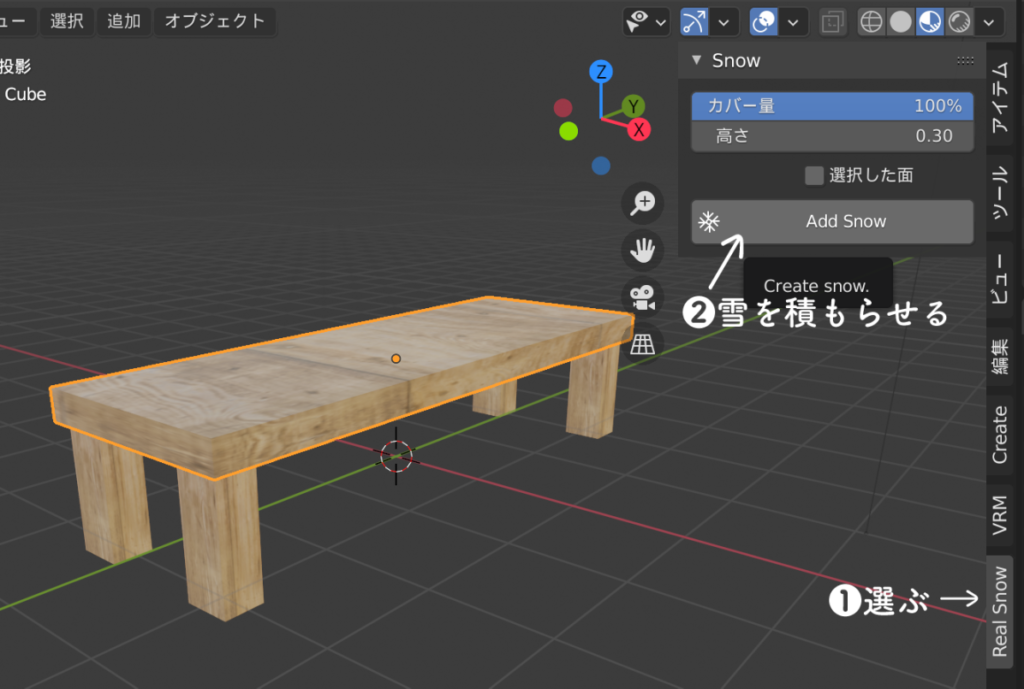
Task: Toggle perspective/orthographic grid icon
Action: point(643,344)
